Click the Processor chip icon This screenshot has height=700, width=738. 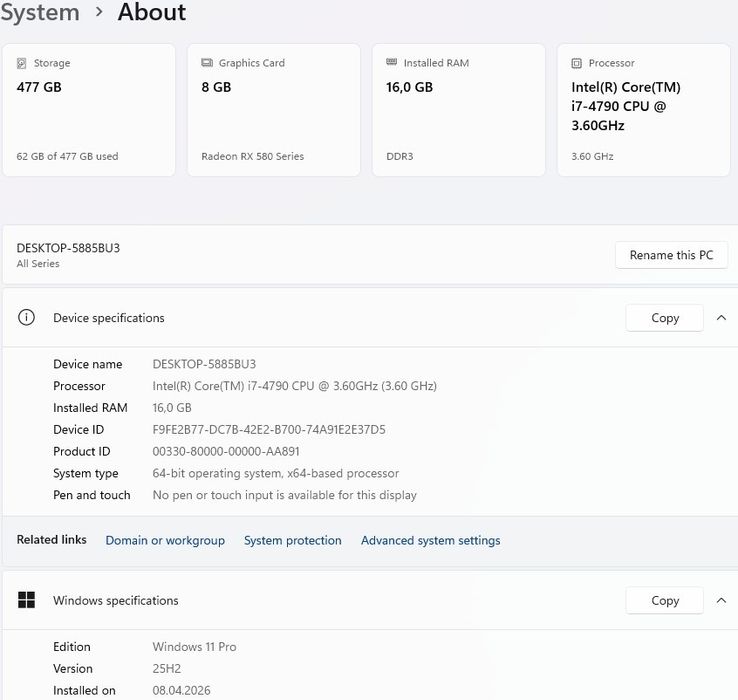click(577, 63)
